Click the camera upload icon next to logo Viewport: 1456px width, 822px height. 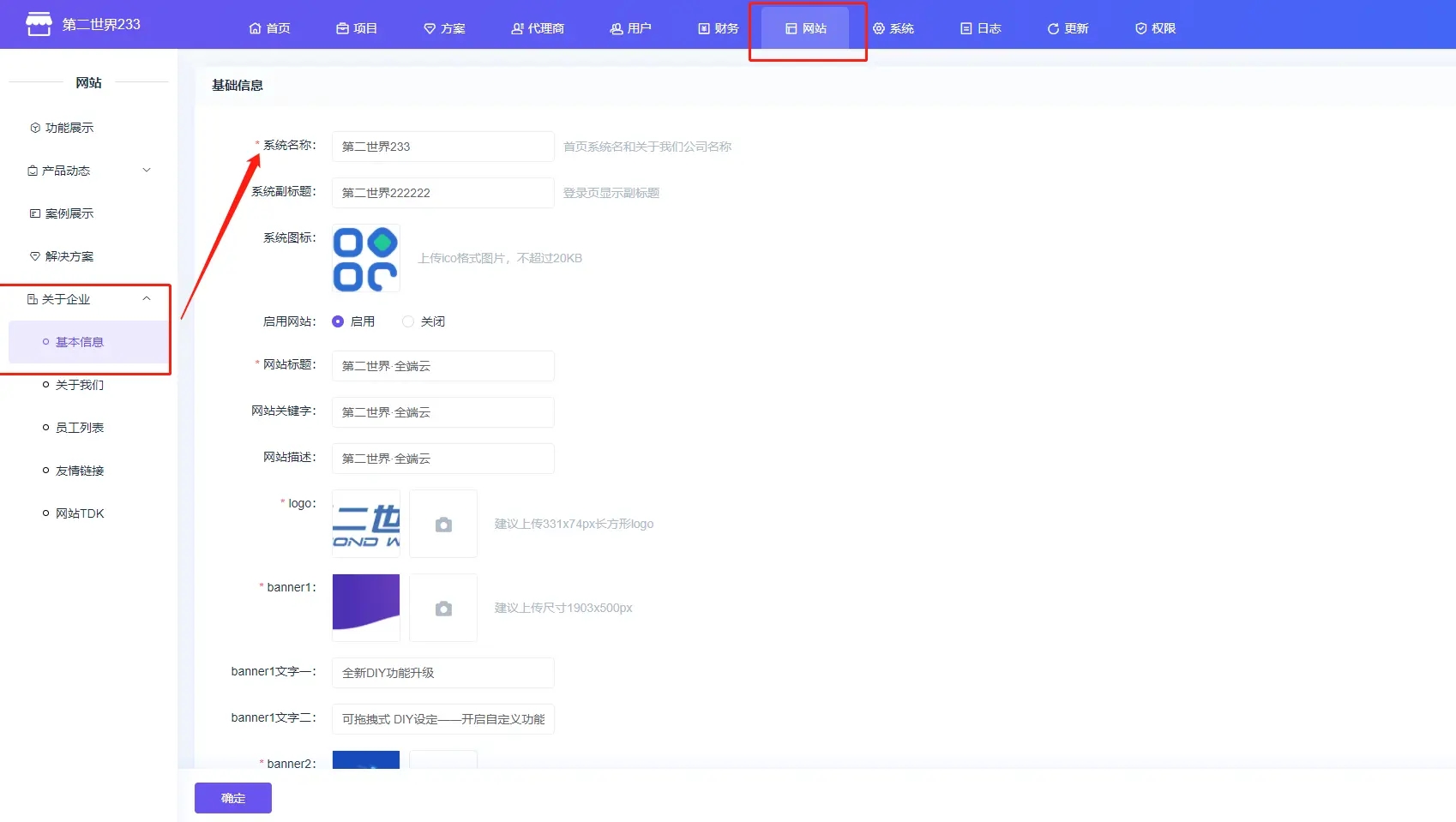pyautogui.click(x=443, y=525)
